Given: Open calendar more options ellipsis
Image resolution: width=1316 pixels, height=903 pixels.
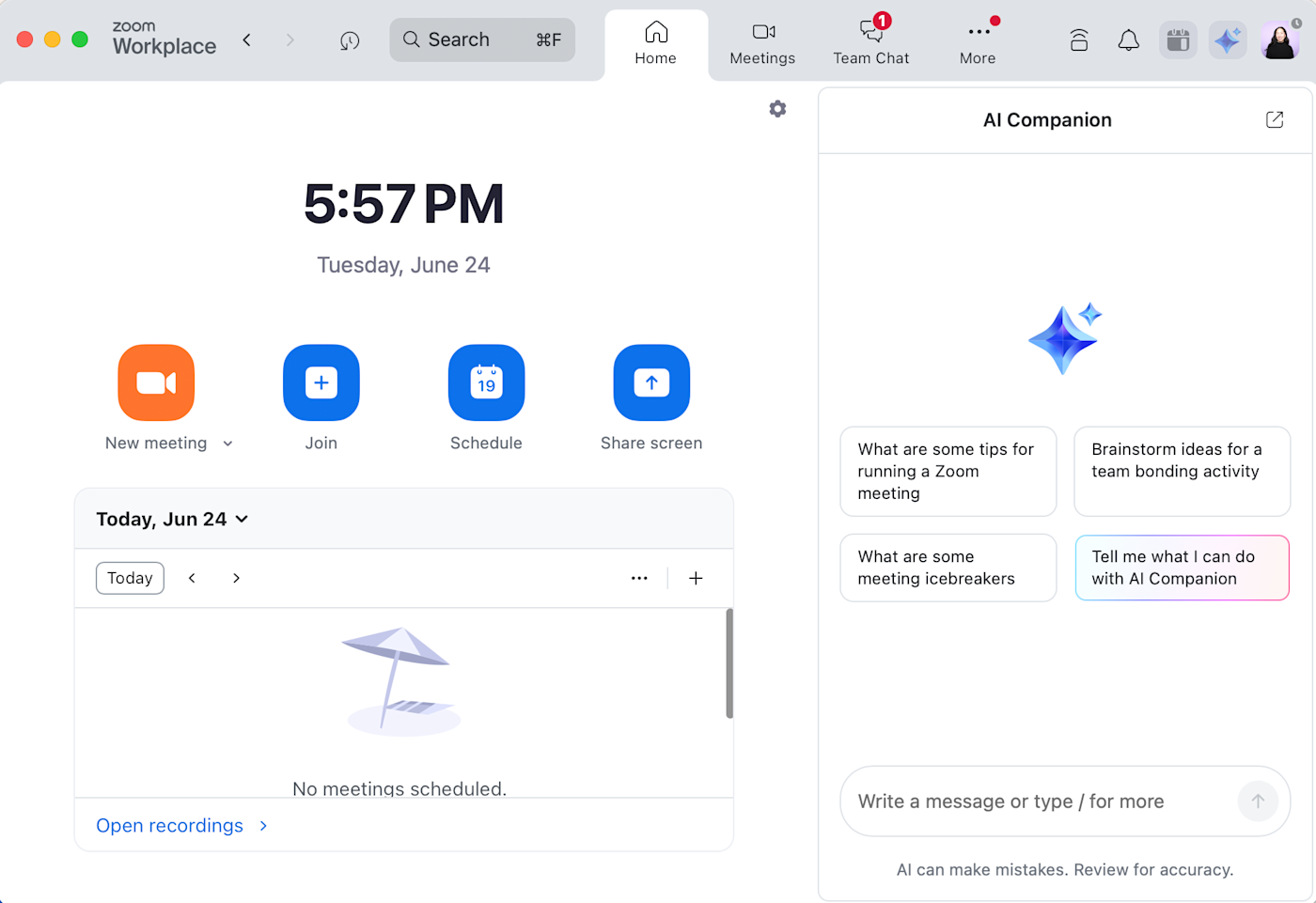Looking at the screenshot, I should point(639,578).
